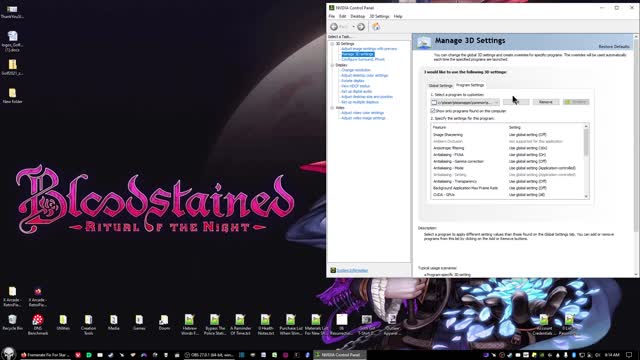Select Adjust image settings with preview
Screen dimensions: 640x360
click(369, 49)
